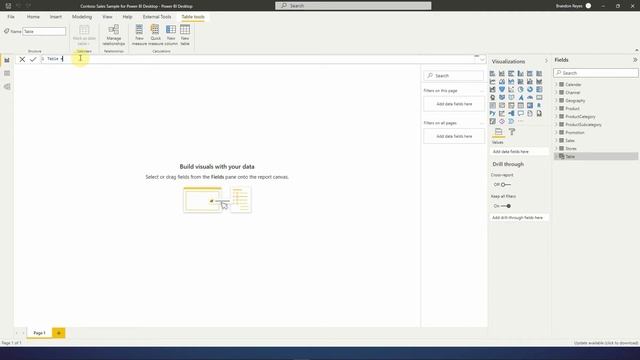Viewport: 640px width, 360px height.
Task: Click Manage relationships in ribbon
Action: click(x=113, y=35)
